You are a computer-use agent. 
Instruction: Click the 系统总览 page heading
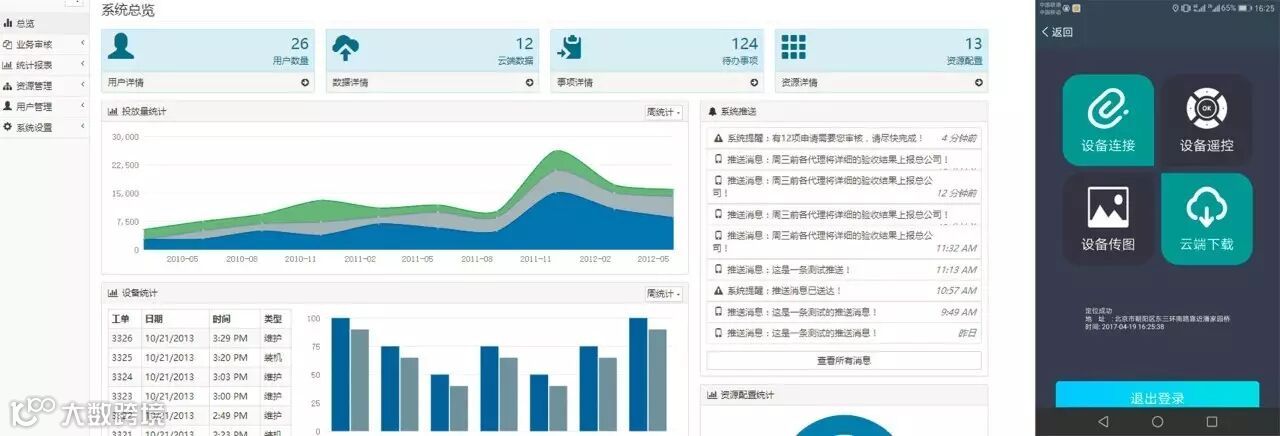pyautogui.click(x=128, y=10)
